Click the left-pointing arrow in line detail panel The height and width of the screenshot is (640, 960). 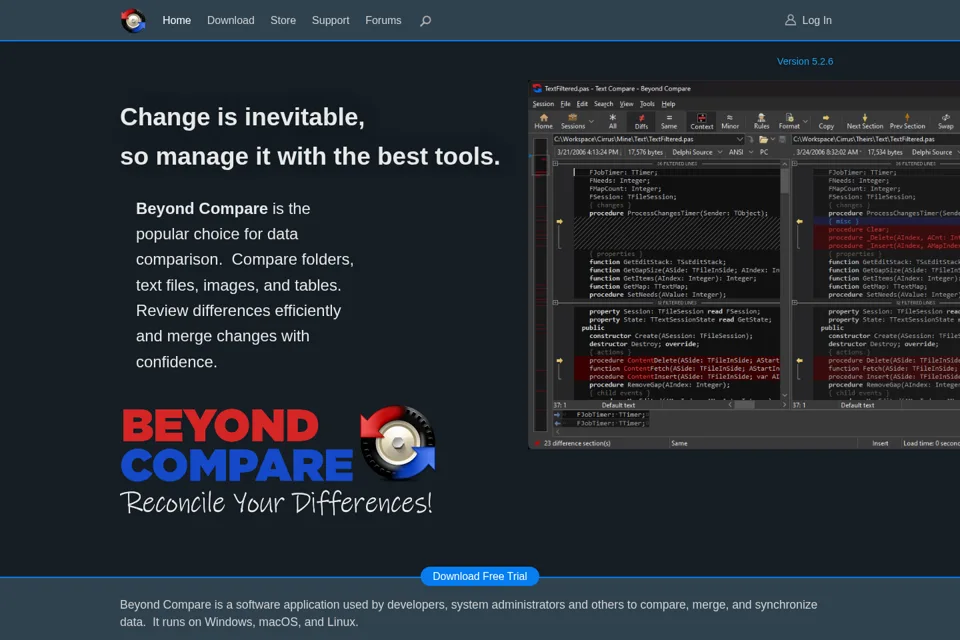[x=557, y=423]
